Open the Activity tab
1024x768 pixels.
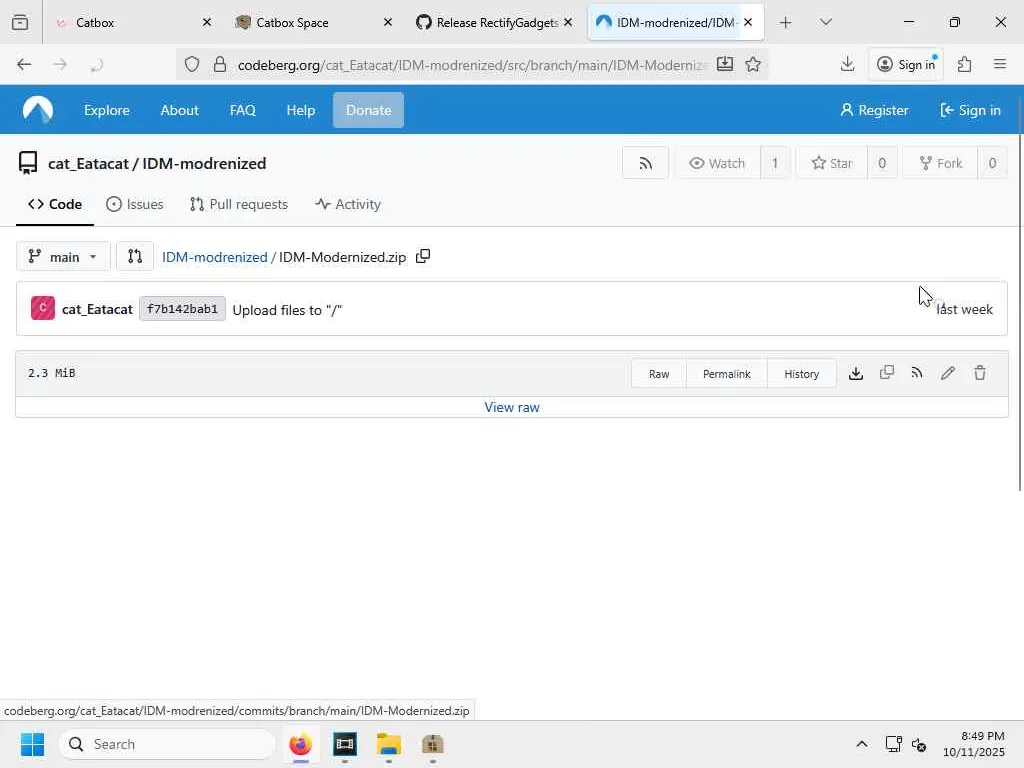(x=348, y=204)
